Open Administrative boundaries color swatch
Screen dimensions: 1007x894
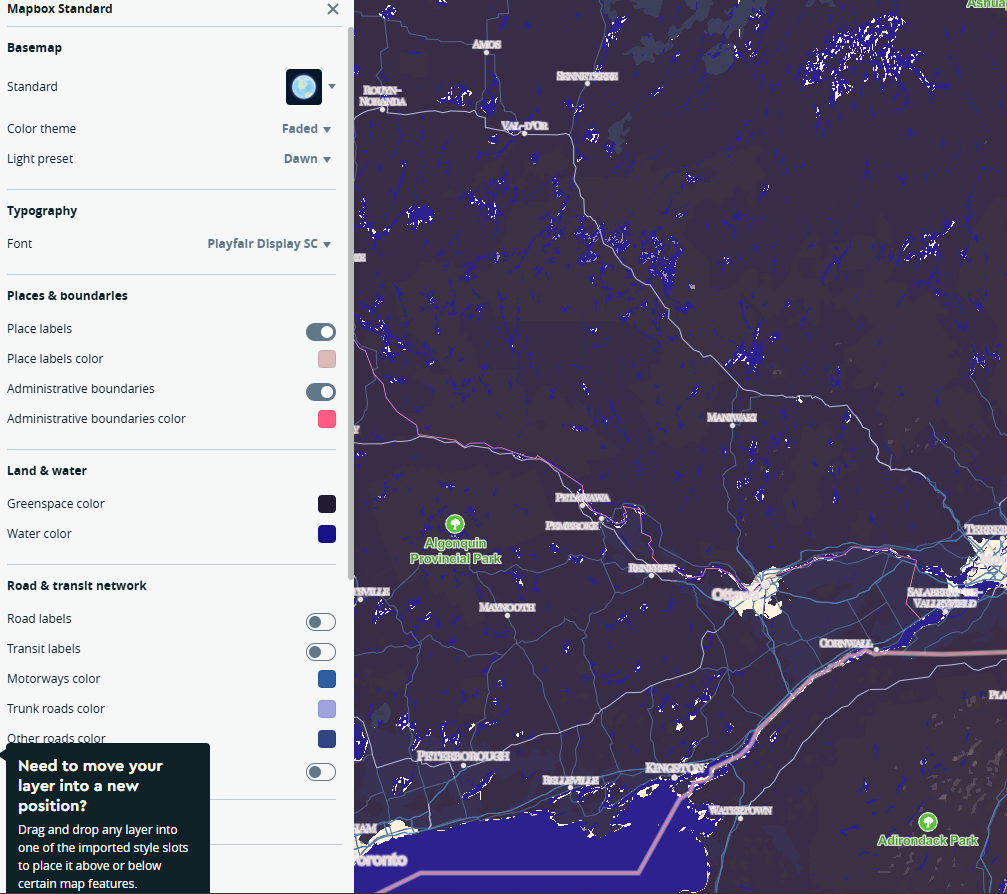click(327, 419)
